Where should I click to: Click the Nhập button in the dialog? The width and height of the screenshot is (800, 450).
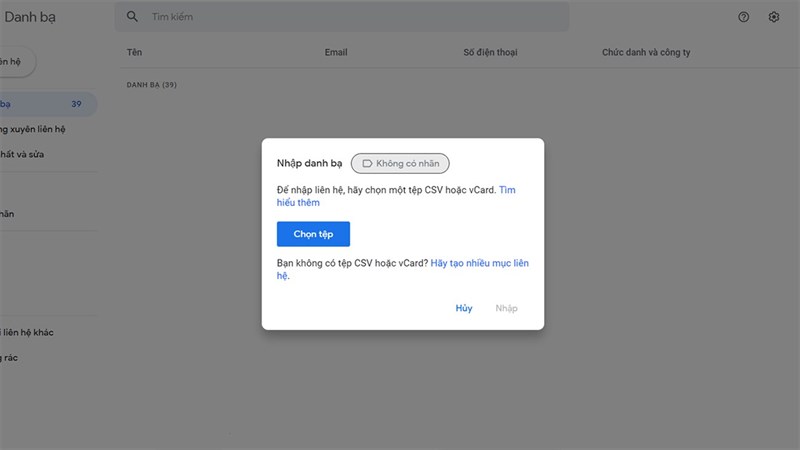[506, 308]
